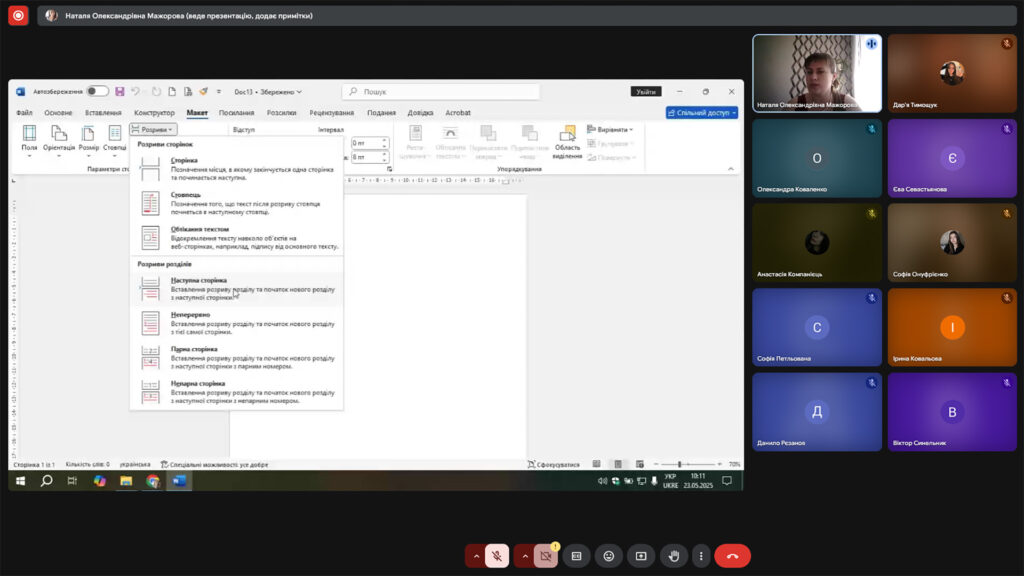Open the Спільний доступ share dropdown
The width and height of the screenshot is (1024, 576).
pyautogui.click(x=702, y=113)
